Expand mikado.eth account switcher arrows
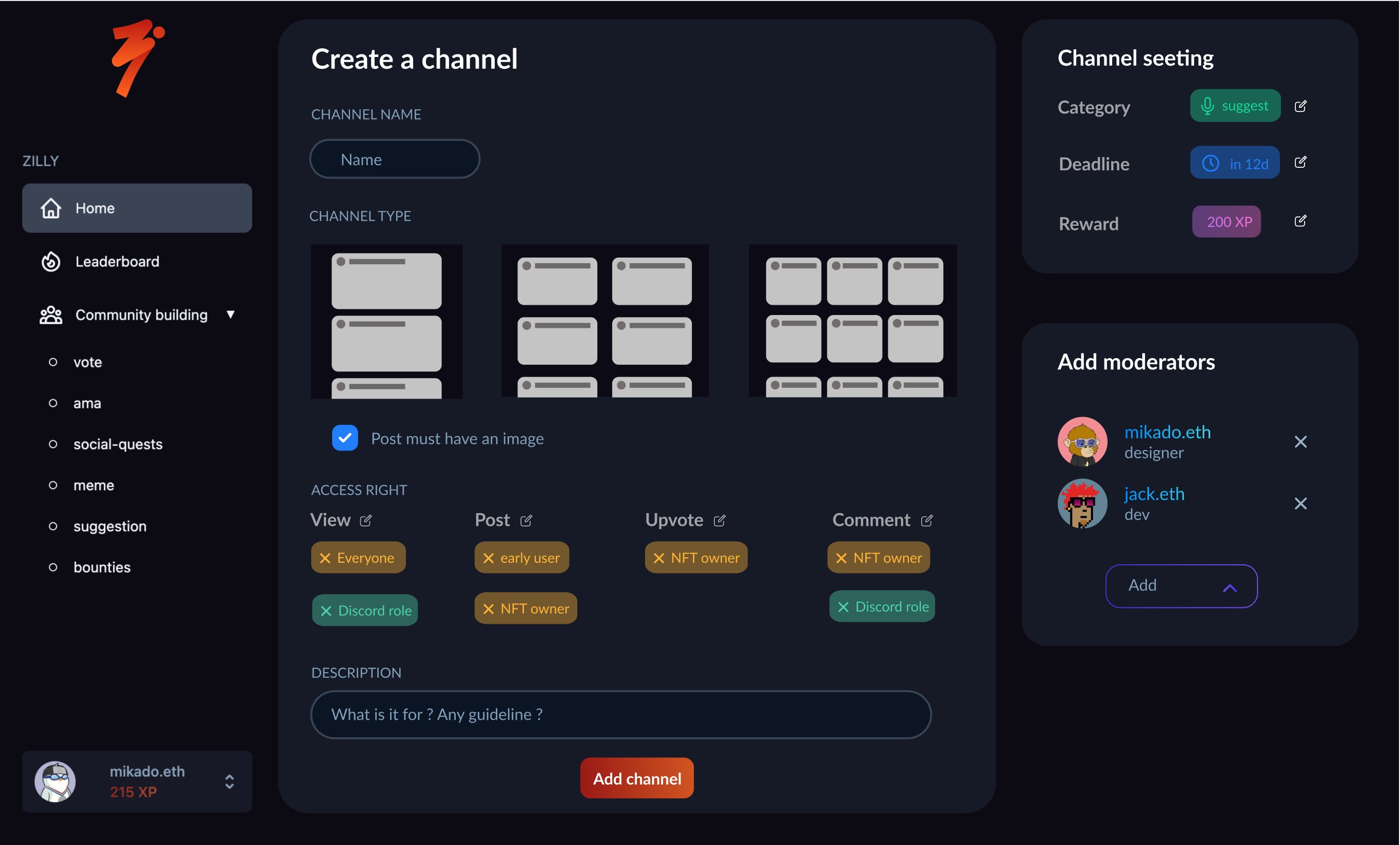The width and height of the screenshot is (1400, 845). pyautogui.click(x=229, y=781)
